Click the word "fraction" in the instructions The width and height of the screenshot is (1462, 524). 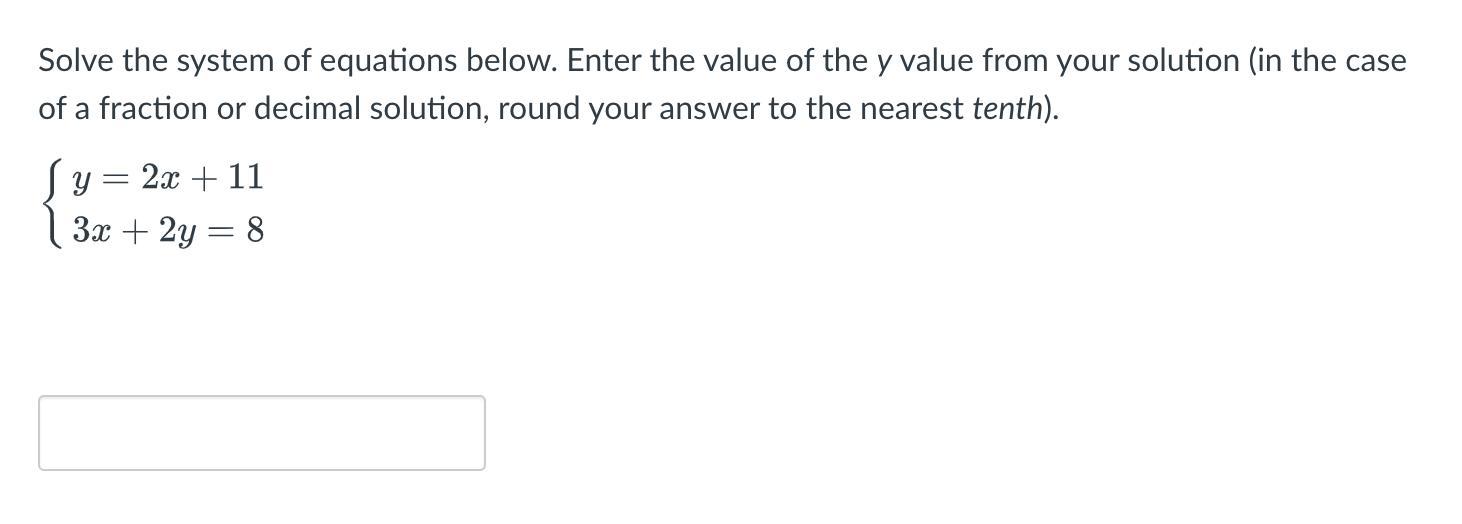[141, 109]
